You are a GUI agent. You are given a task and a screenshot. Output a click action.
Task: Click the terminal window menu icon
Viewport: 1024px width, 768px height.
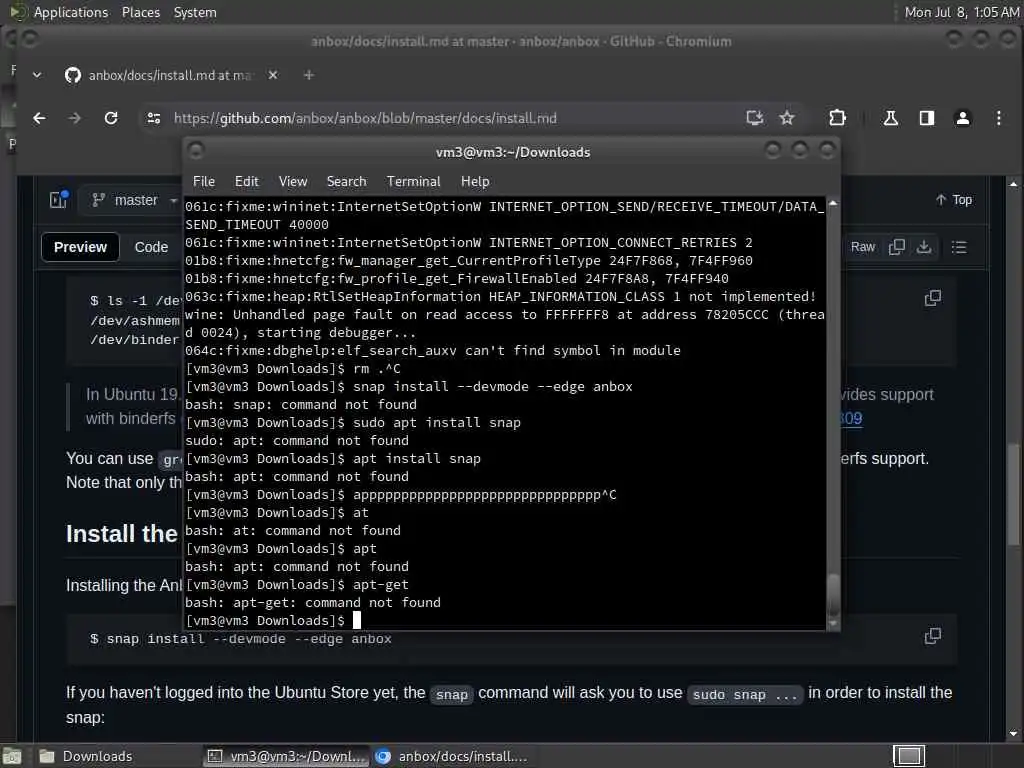click(x=196, y=152)
